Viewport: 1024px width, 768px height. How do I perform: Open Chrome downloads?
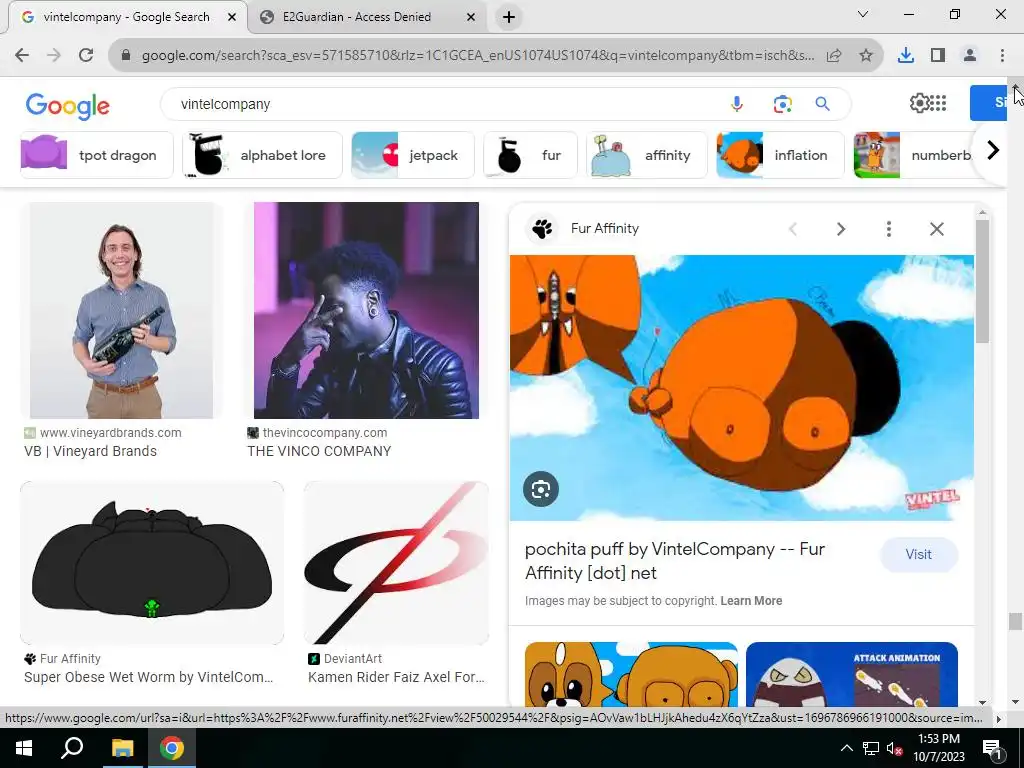(x=906, y=56)
